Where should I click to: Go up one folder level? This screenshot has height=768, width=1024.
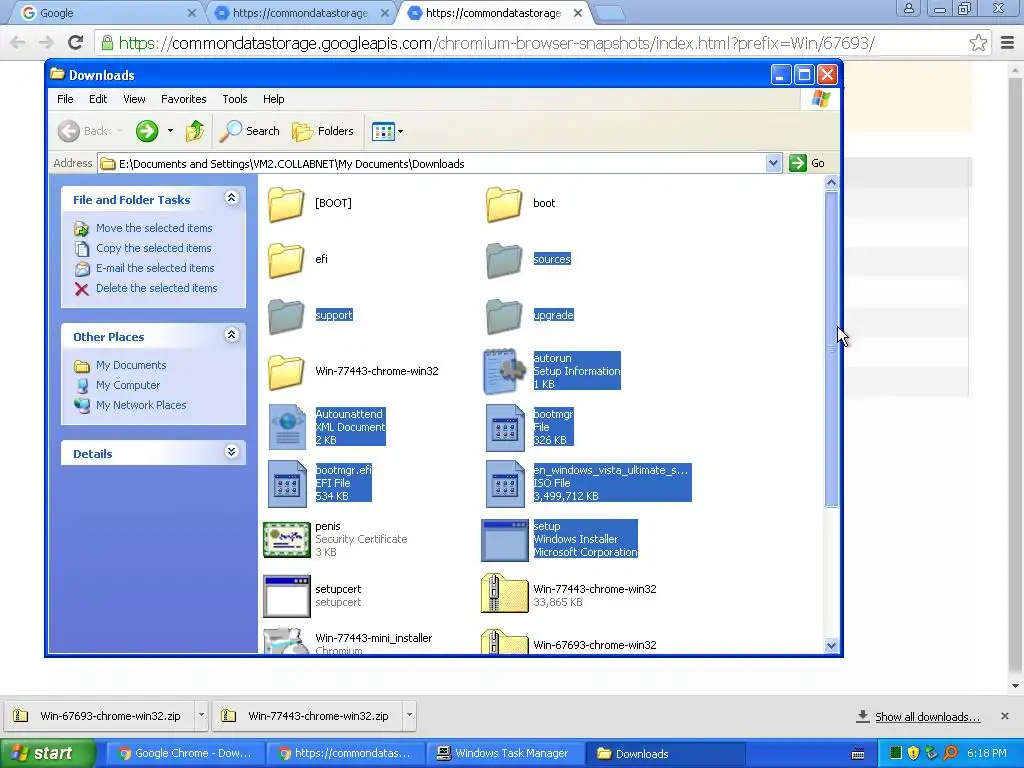[195, 131]
